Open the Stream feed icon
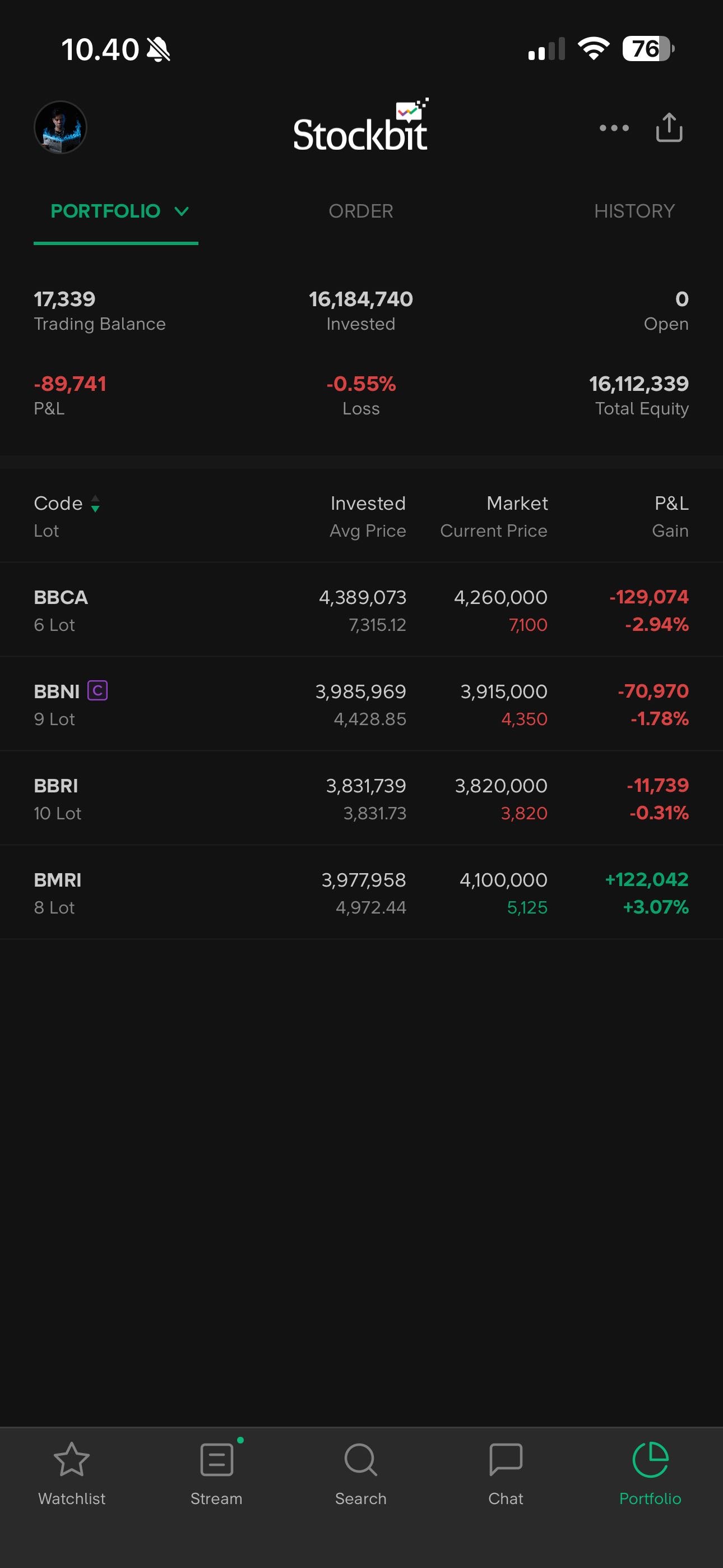The image size is (723, 1568). (x=217, y=1460)
